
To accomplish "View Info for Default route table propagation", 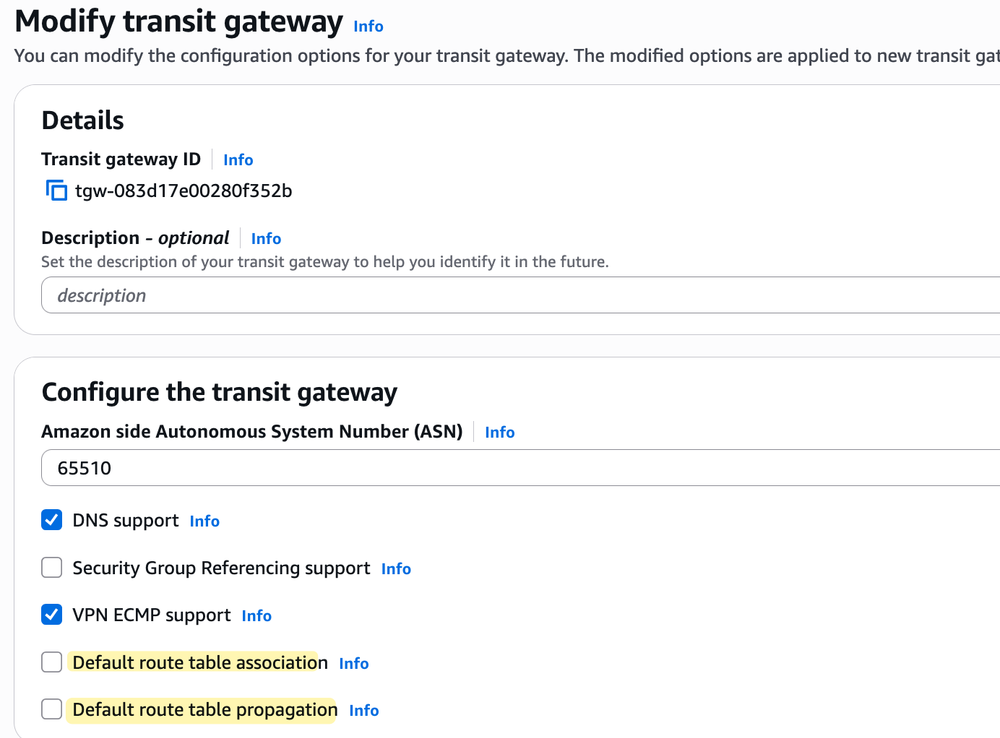I will [363, 709].
